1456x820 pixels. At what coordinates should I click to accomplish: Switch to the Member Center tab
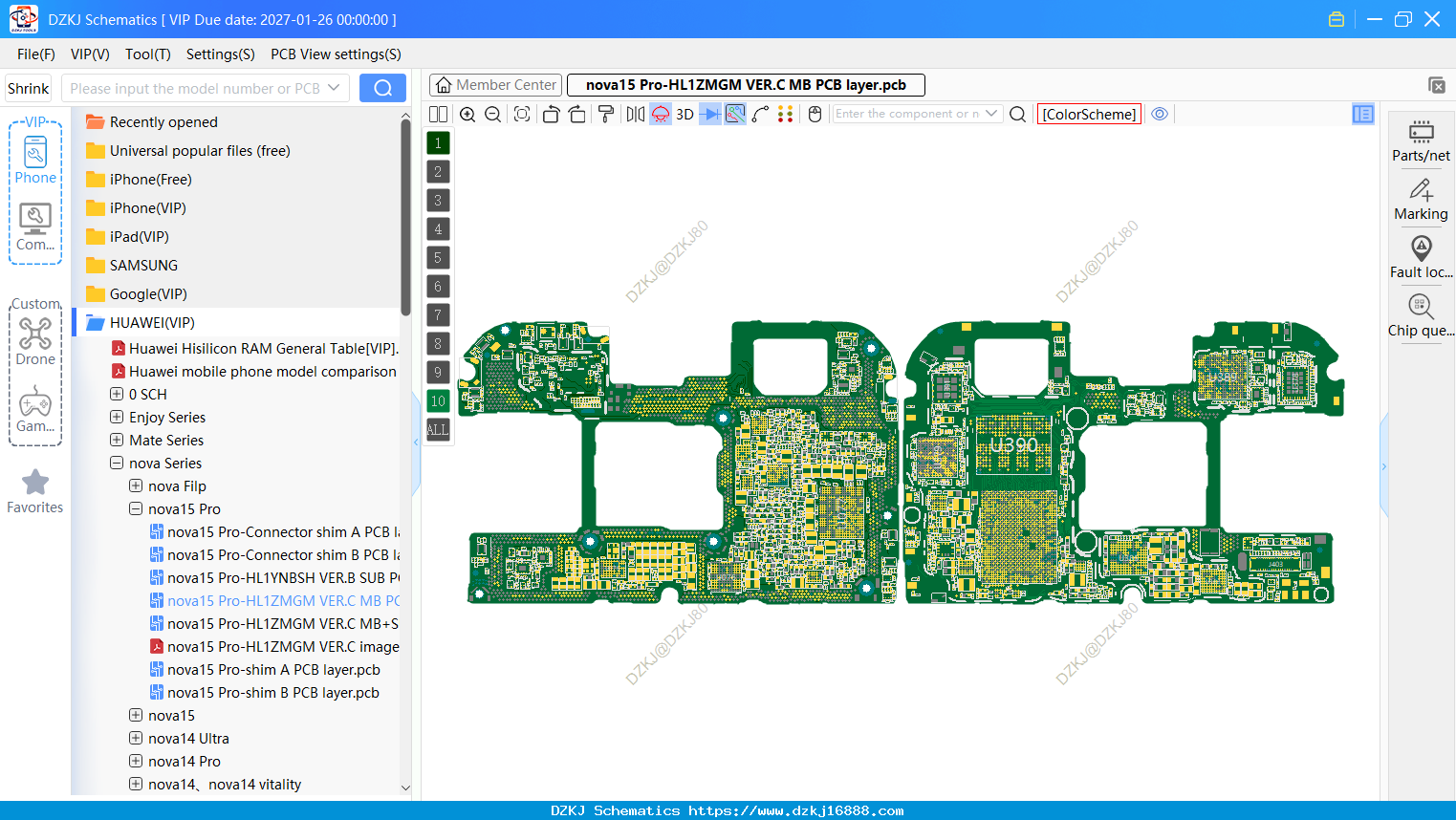496,85
